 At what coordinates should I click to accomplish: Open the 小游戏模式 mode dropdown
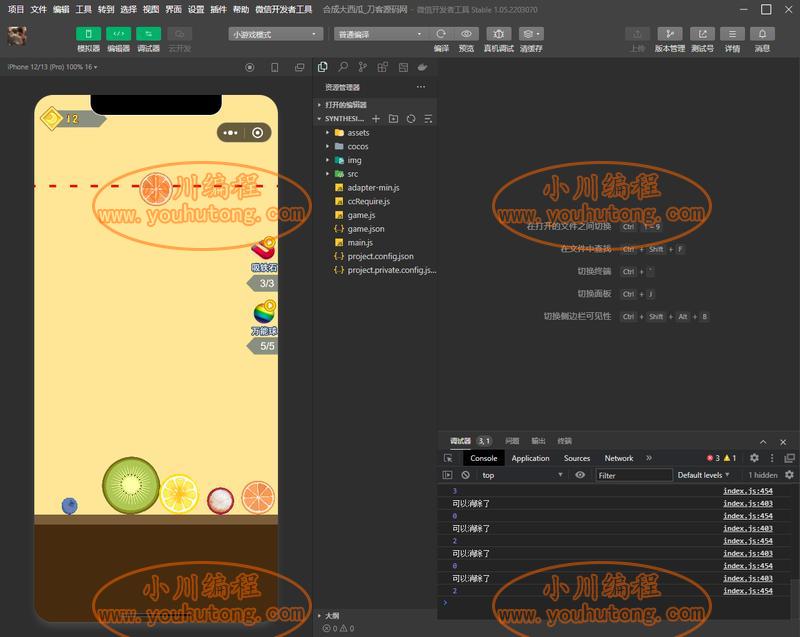276,34
